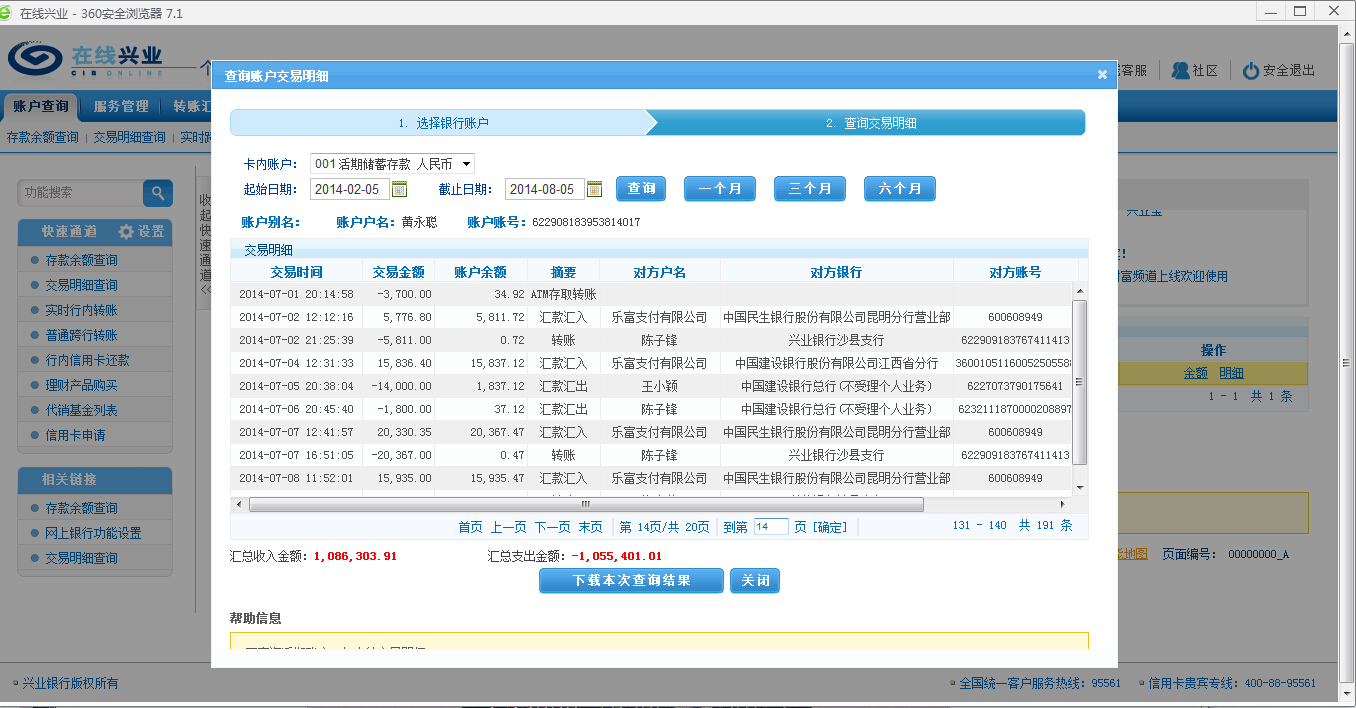
Task: Switch to the Service Management tab
Action: [x=121, y=106]
